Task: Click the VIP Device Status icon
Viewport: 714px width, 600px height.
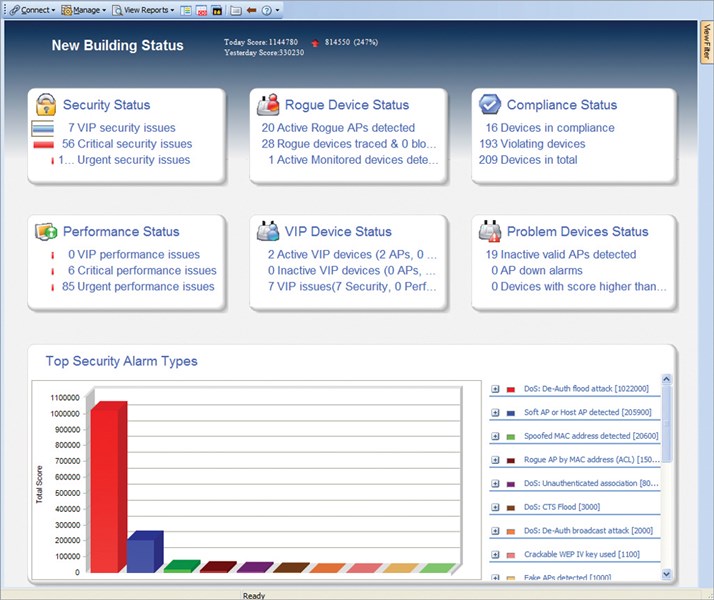Action: pyautogui.click(x=268, y=232)
